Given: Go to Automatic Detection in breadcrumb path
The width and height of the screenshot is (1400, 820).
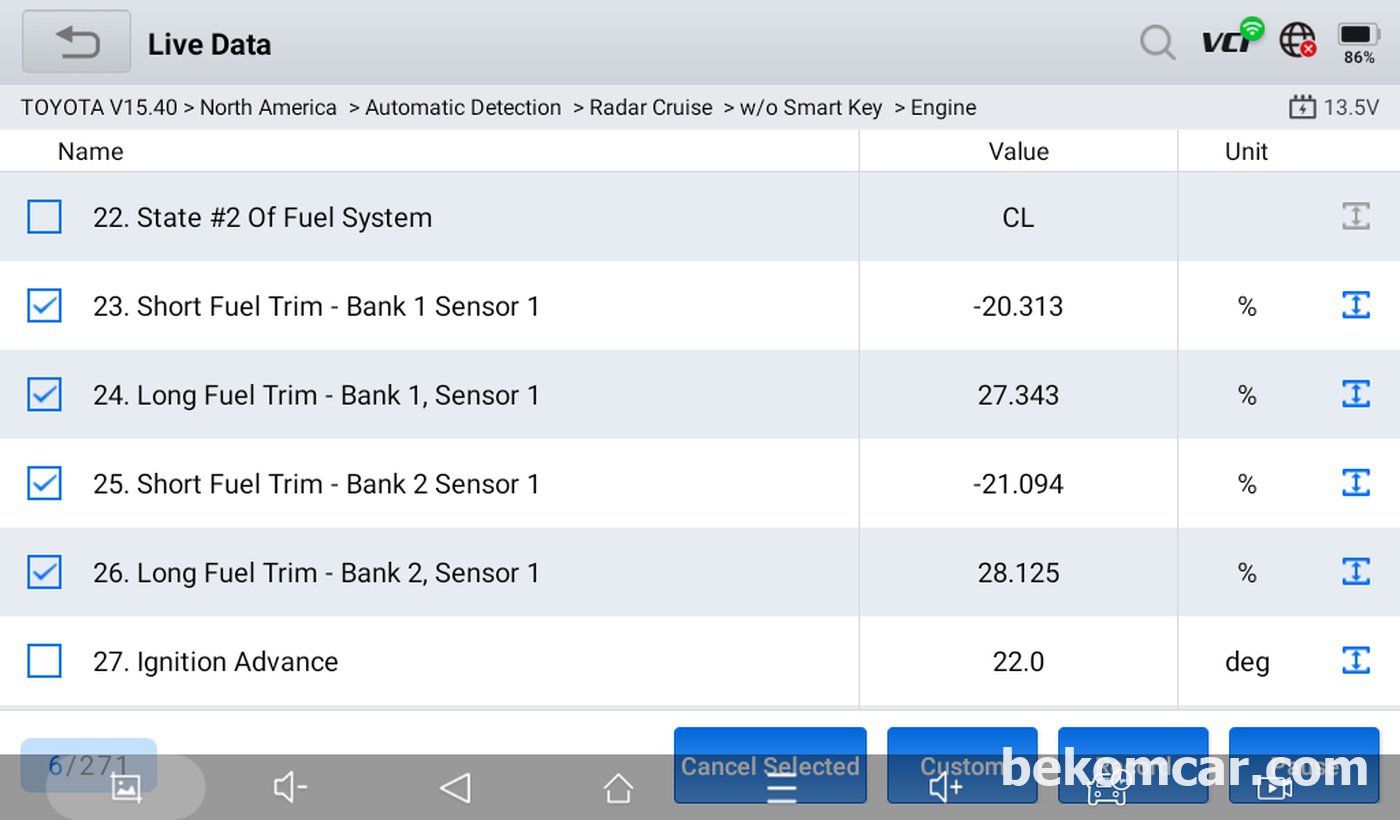Looking at the screenshot, I should coord(463,108).
